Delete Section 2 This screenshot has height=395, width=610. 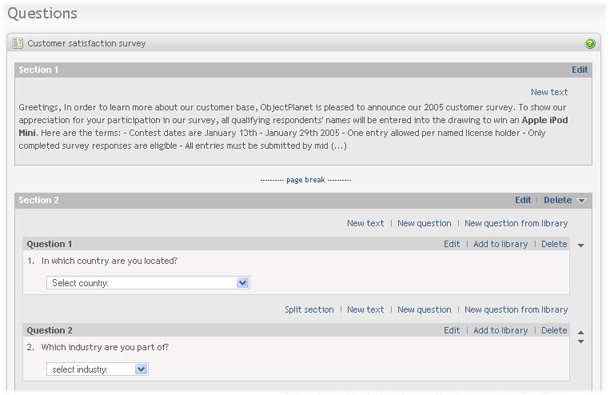(x=557, y=200)
